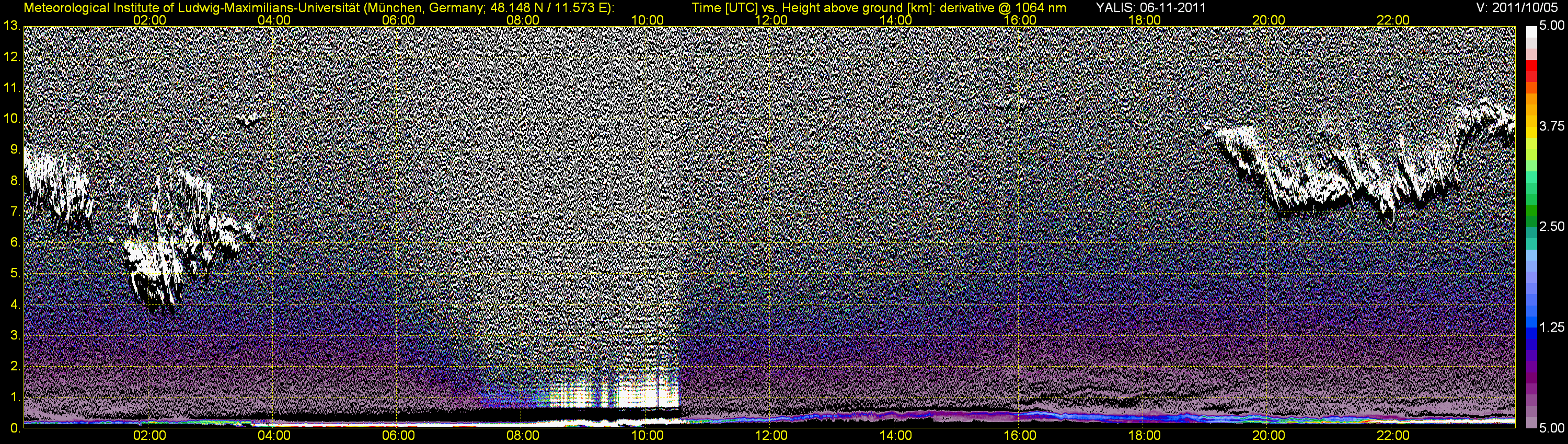Click the 18:00 label on the bottom time axis
Screen dimensions: 1568x444
(1144, 436)
